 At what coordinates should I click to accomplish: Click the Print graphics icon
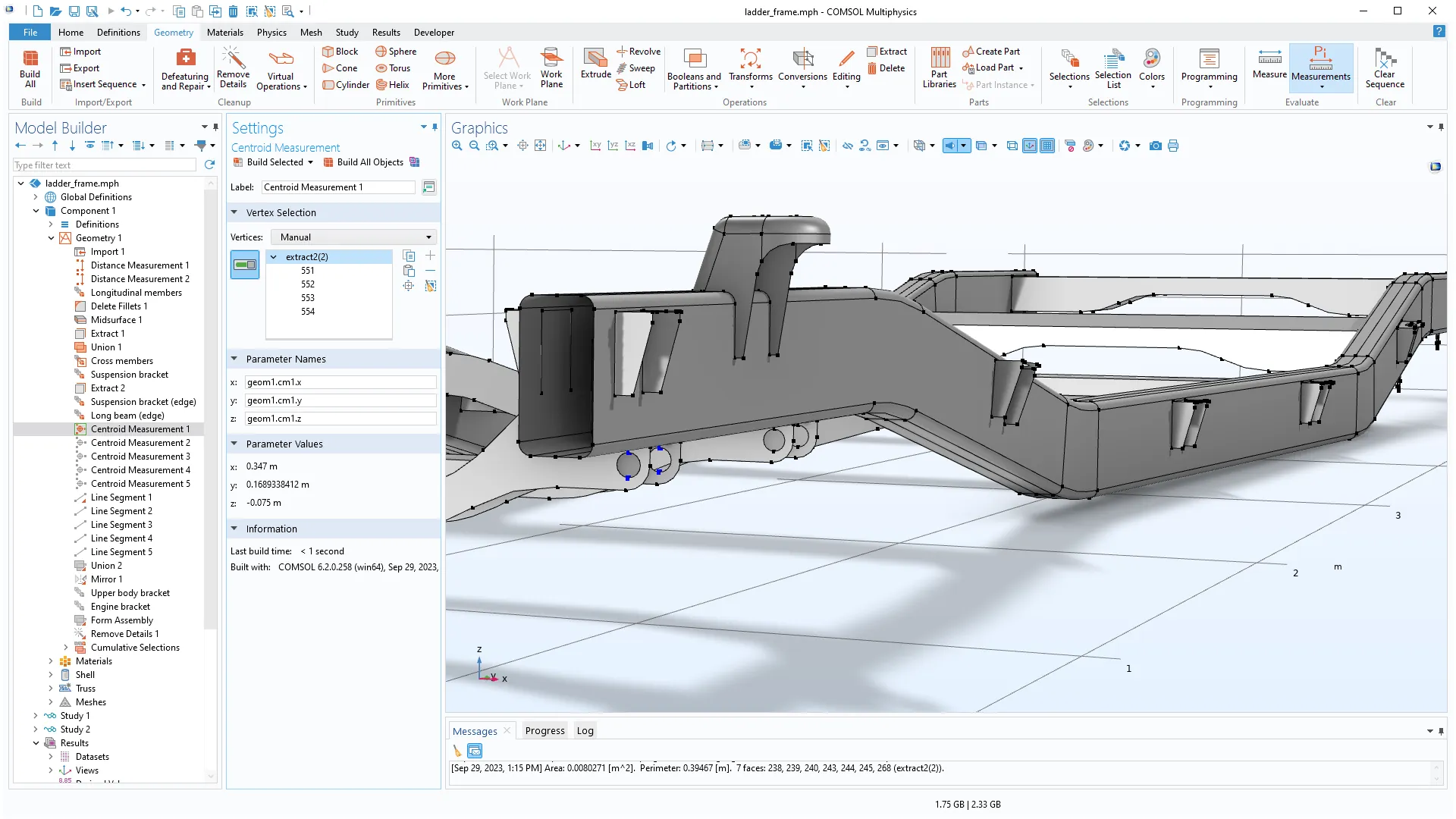(x=1173, y=146)
